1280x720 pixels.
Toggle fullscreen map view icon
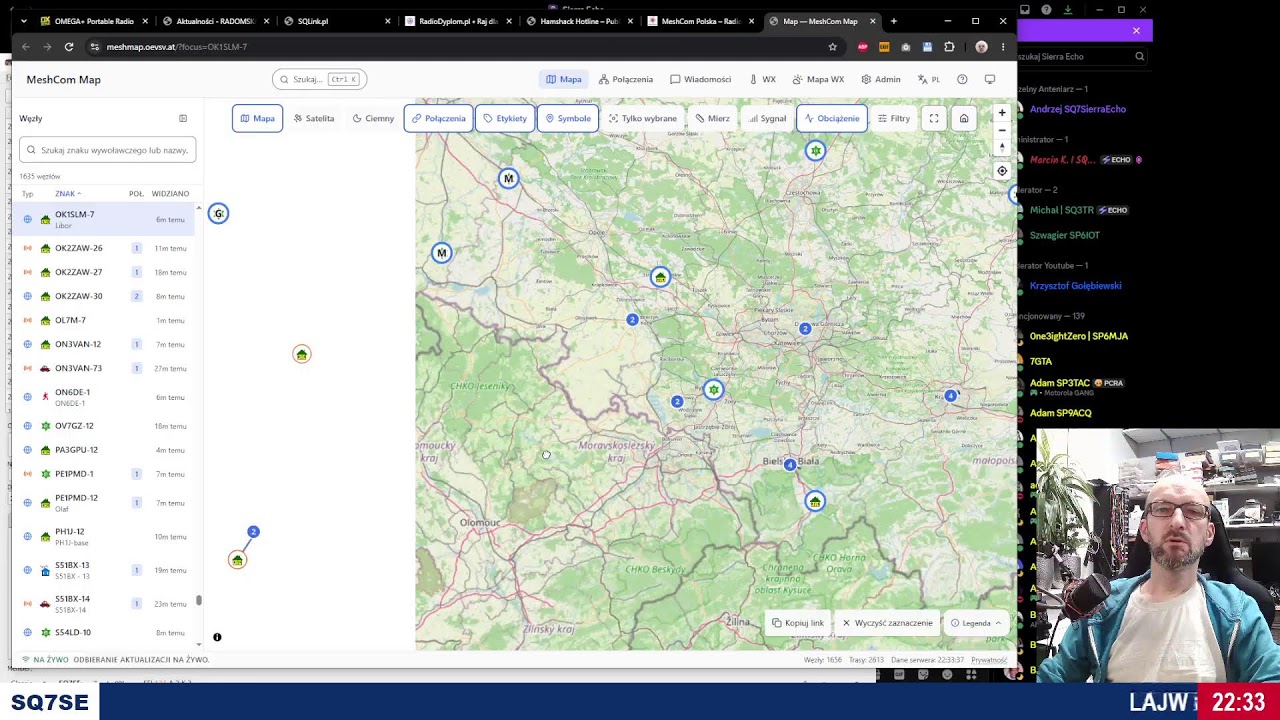pos(934,118)
